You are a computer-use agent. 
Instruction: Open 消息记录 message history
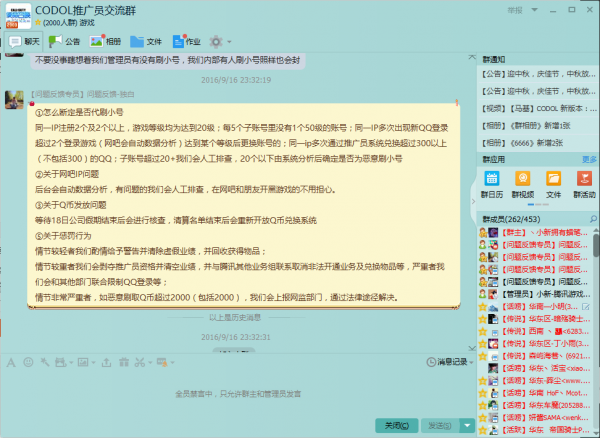[x=447, y=362]
